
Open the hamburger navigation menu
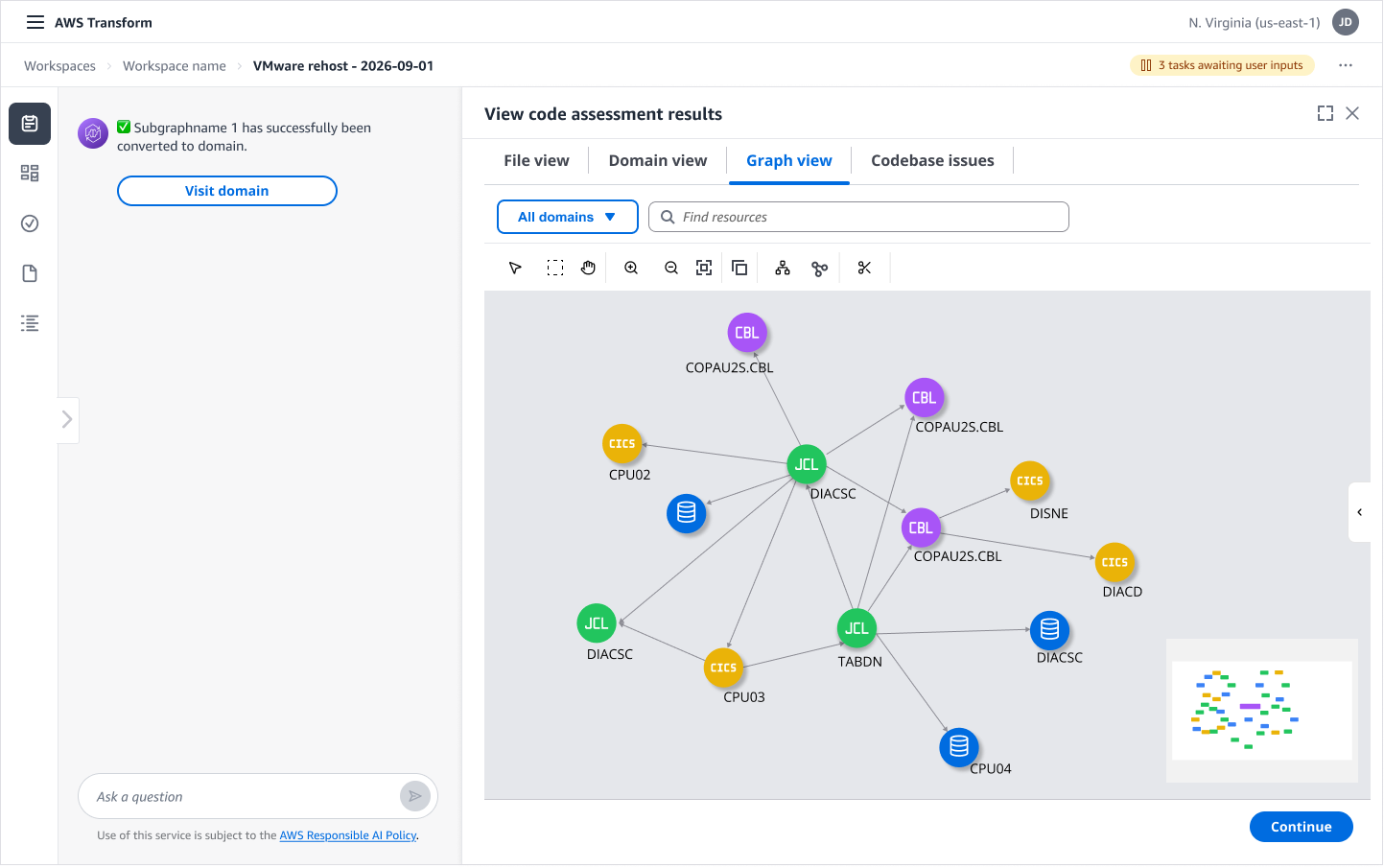[x=35, y=22]
